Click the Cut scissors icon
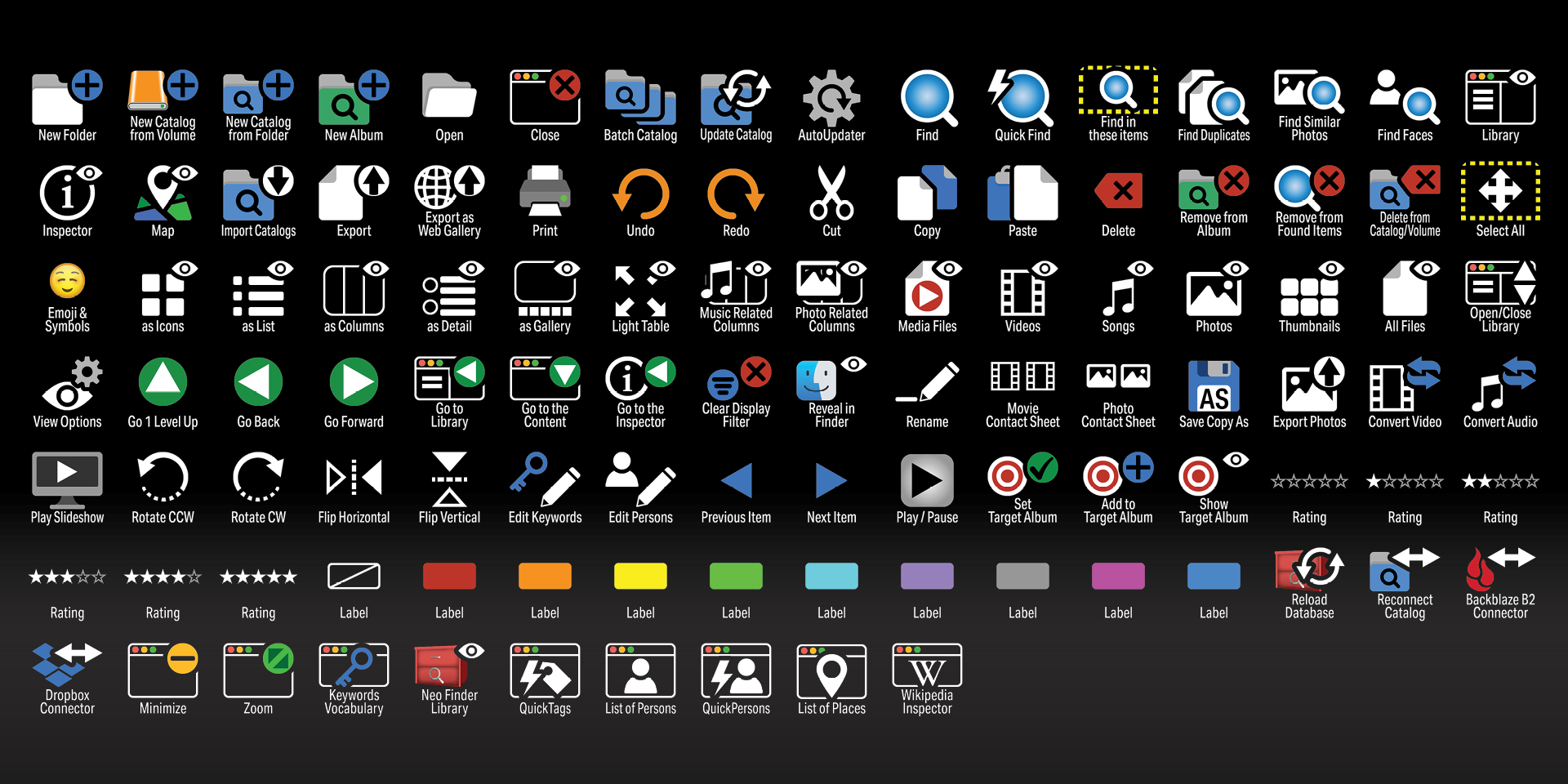This screenshot has height=784, width=1568. (831, 193)
